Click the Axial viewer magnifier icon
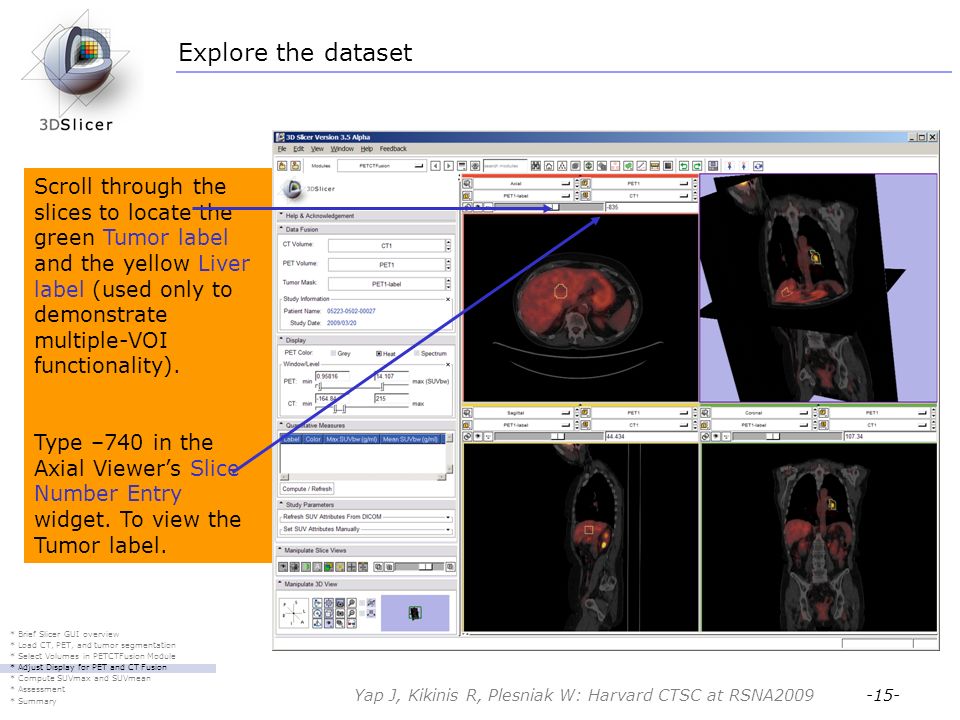Image resolution: width=960 pixels, height=720 pixels. click(x=467, y=183)
